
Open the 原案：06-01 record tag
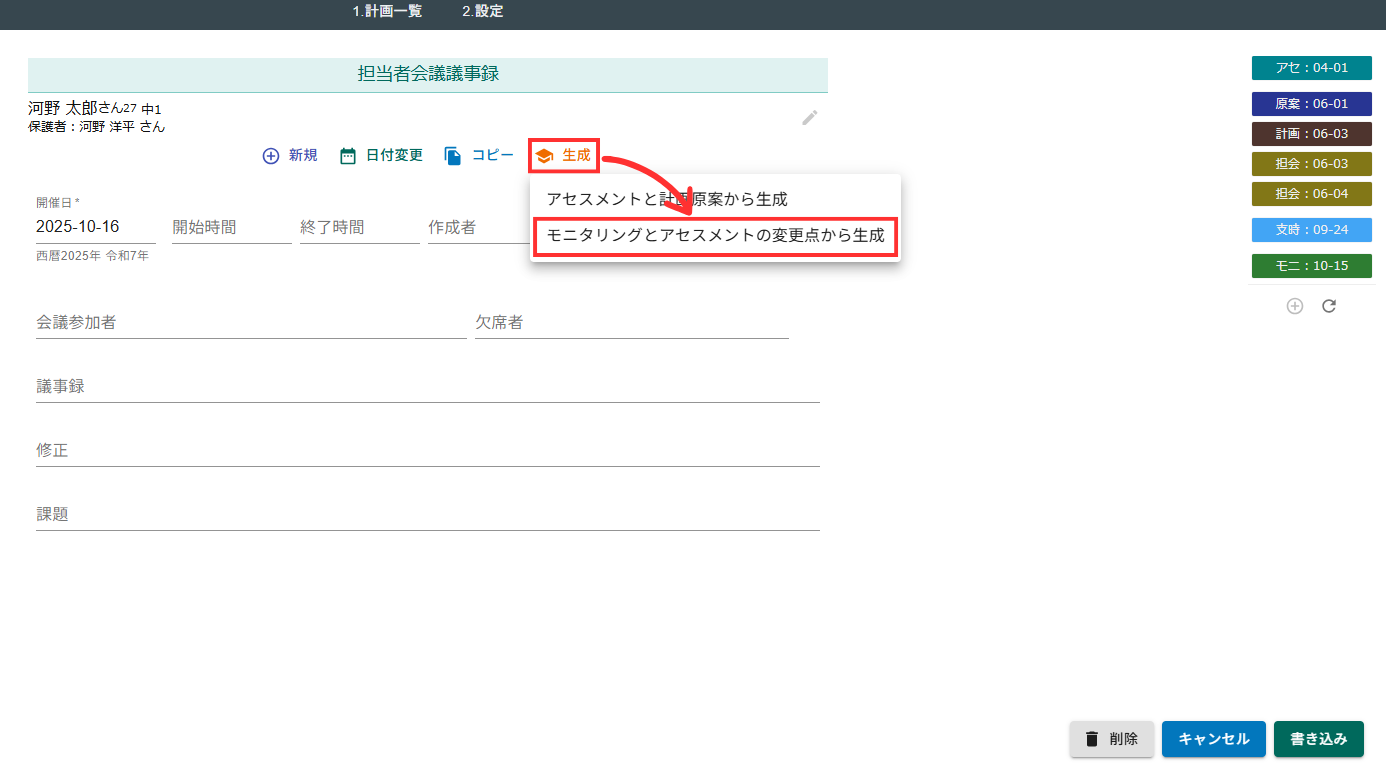(1311, 103)
